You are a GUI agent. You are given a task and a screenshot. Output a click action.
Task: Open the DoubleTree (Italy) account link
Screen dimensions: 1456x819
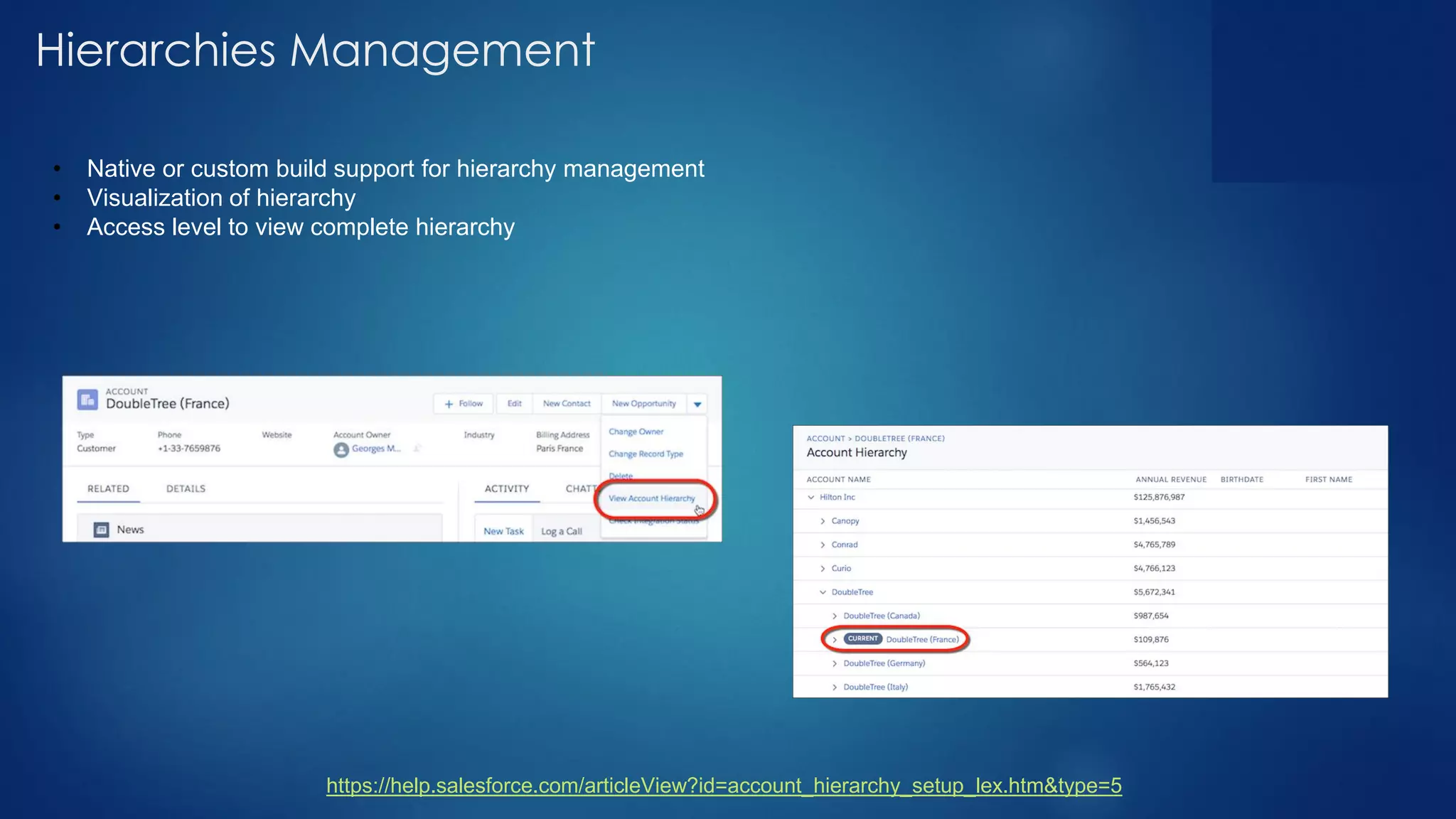tap(876, 687)
